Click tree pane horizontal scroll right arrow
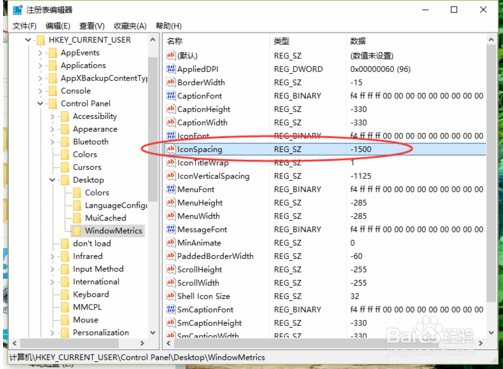Image resolution: width=503 pixels, height=369 pixels. click(x=142, y=343)
